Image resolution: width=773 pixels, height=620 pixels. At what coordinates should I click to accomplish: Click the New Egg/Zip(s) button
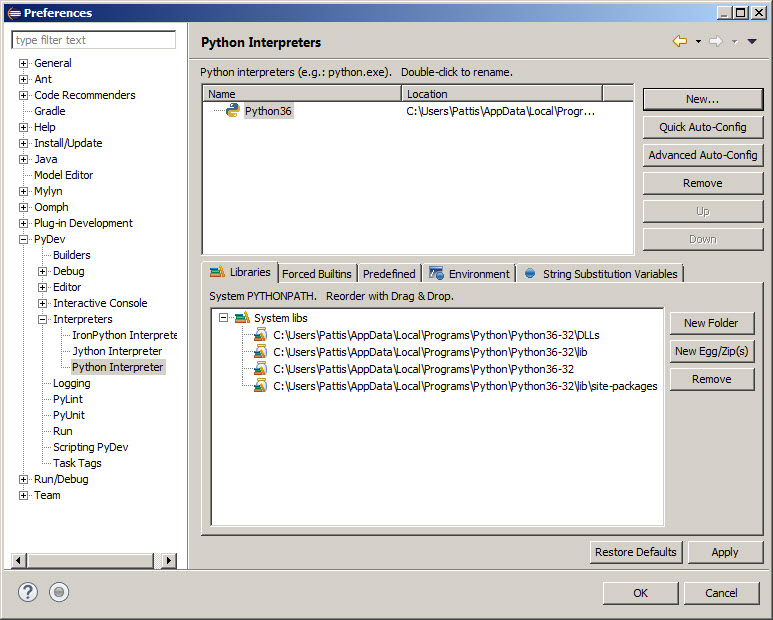[x=711, y=351]
